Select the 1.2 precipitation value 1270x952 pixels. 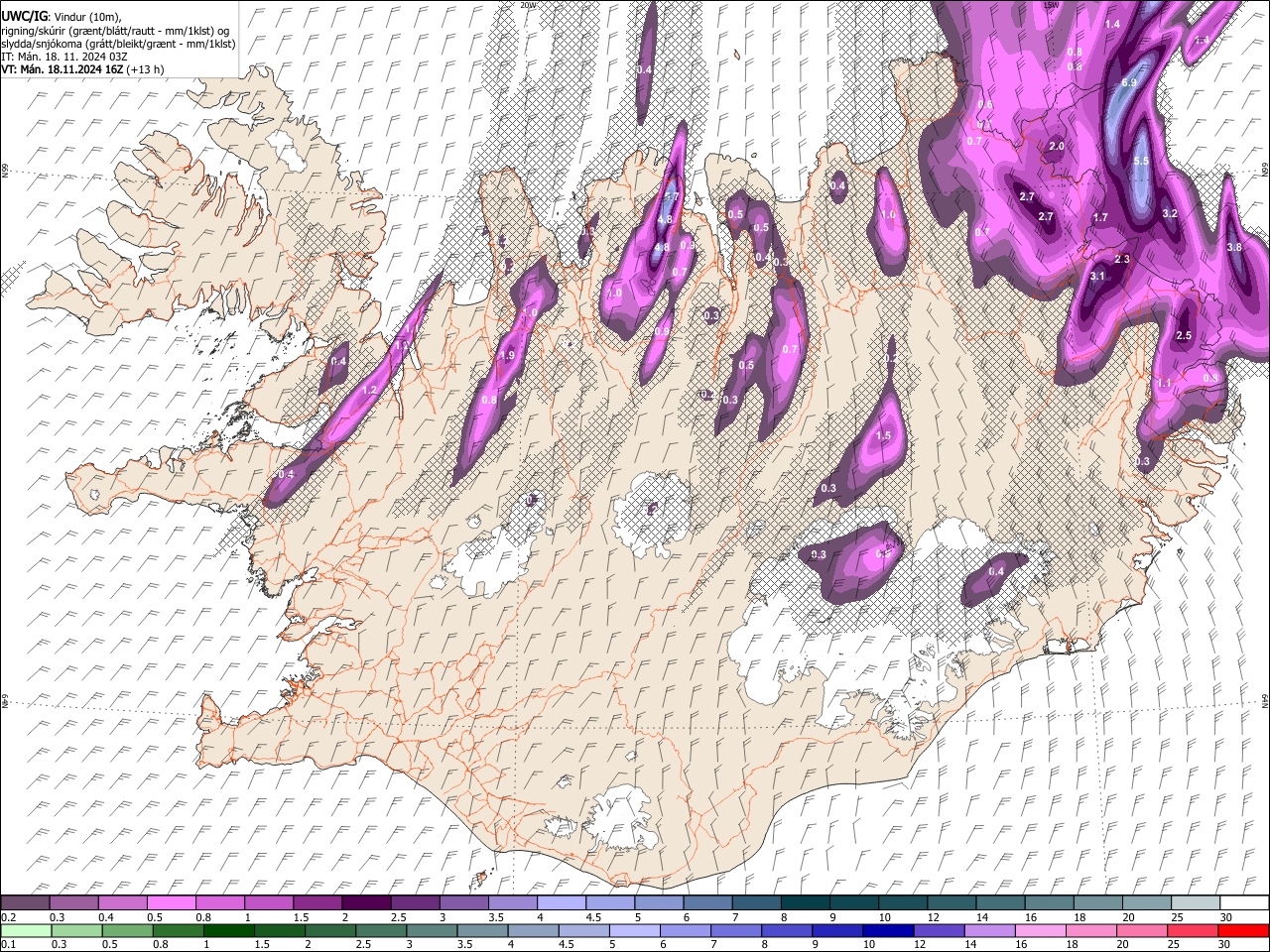[370, 391]
